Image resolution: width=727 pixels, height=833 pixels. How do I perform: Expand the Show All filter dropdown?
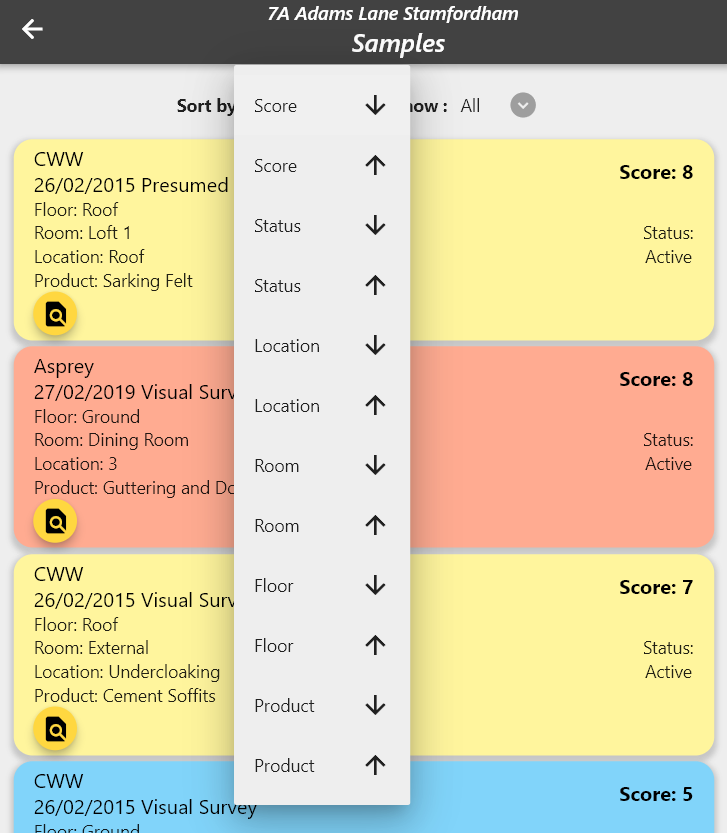point(523,105)
